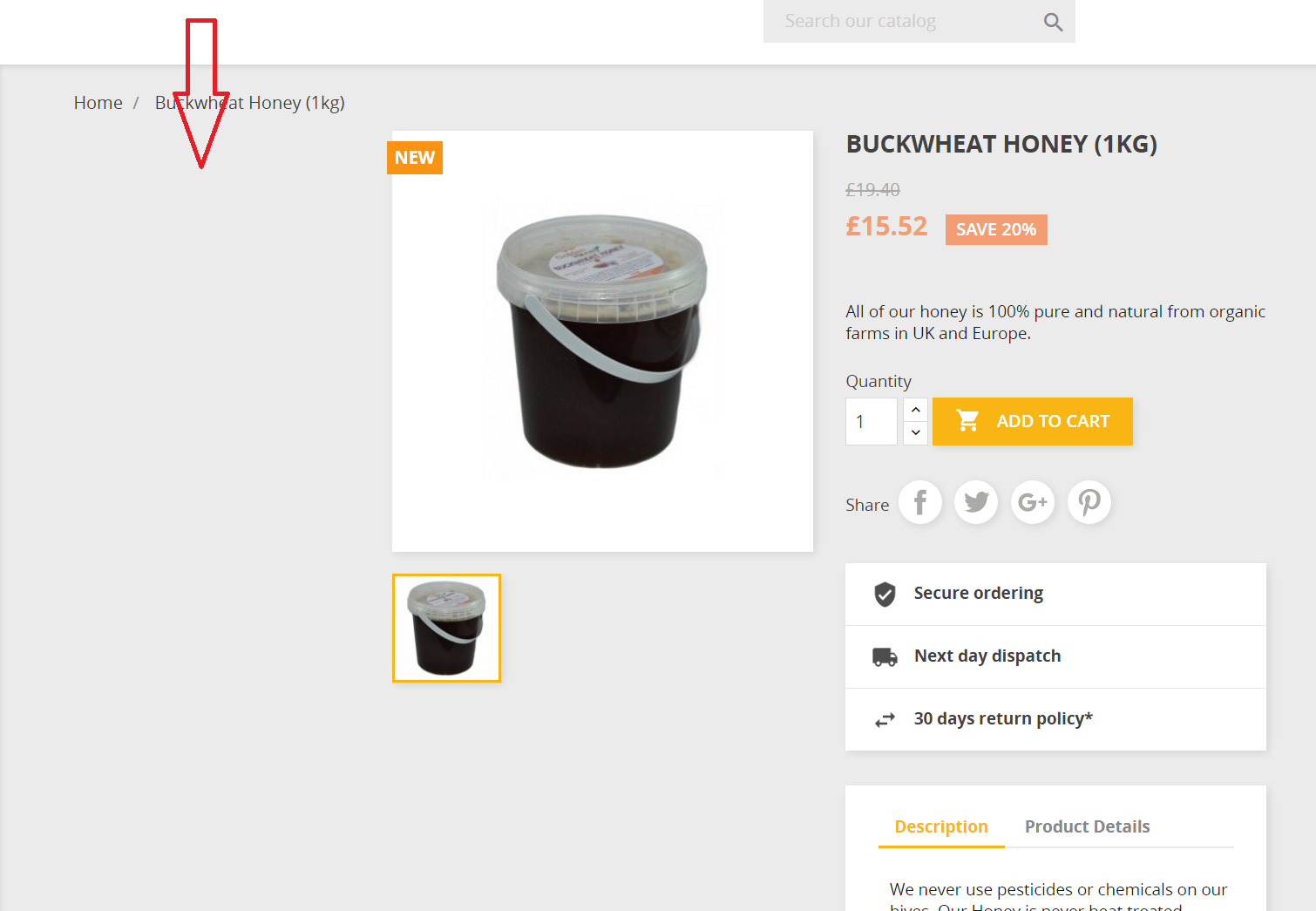This screenshot has height=911, width=1316.
Task: Click the quantity input field
Action: [872, 421]
